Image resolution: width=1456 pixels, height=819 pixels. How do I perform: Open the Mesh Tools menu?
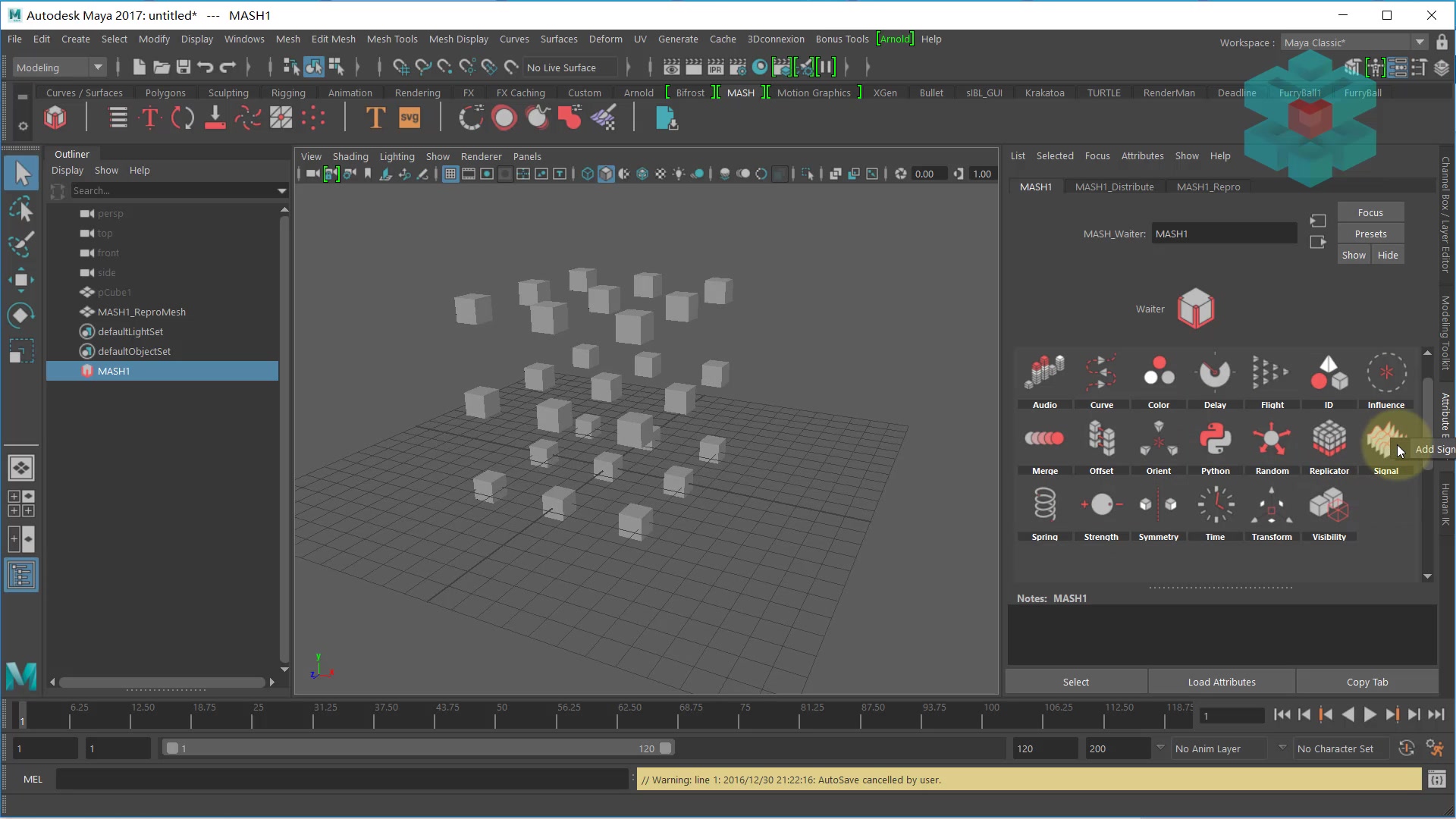[x=391, y=39]
